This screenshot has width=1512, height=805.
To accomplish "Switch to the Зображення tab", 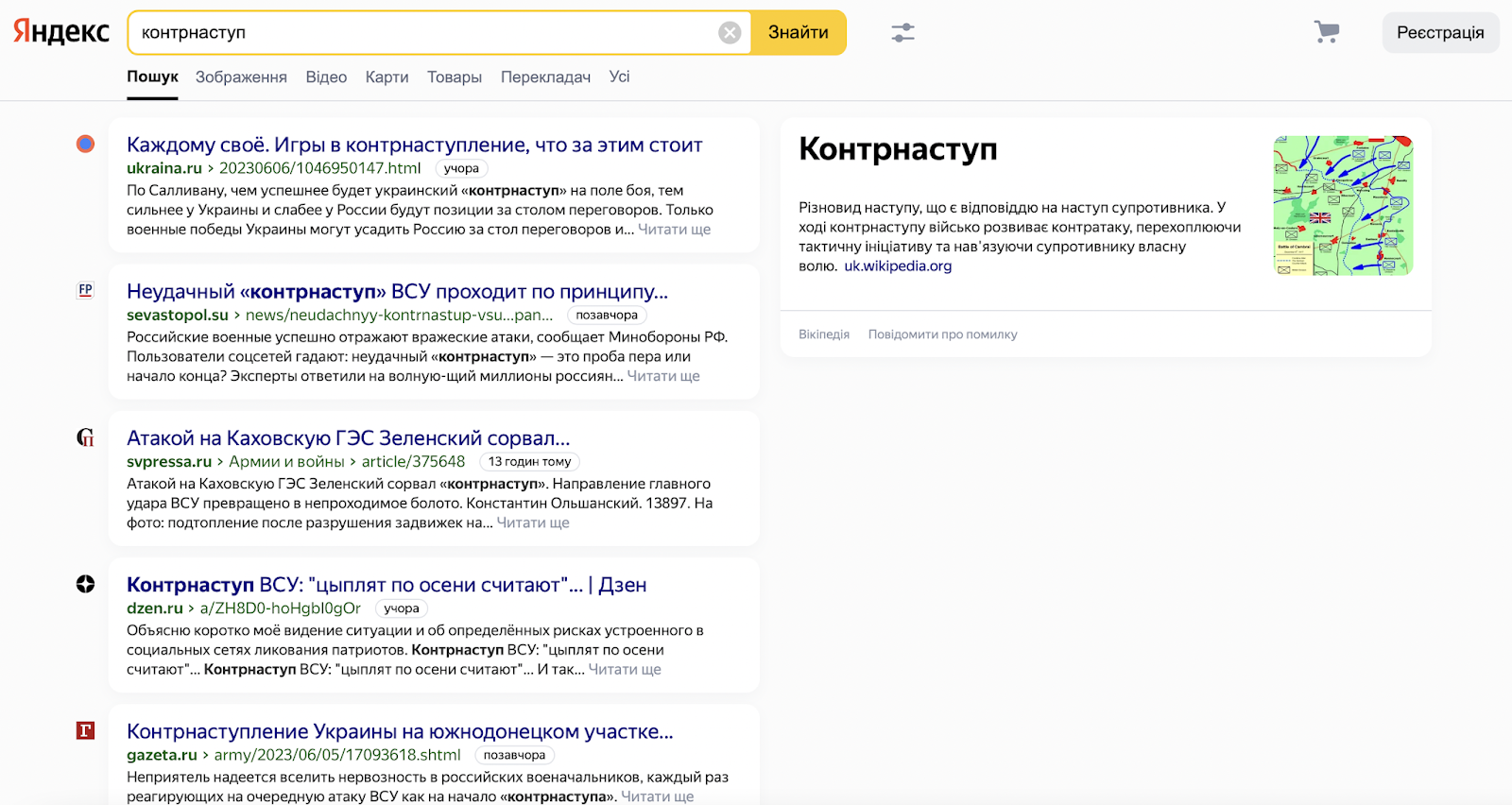I will 241,77.
